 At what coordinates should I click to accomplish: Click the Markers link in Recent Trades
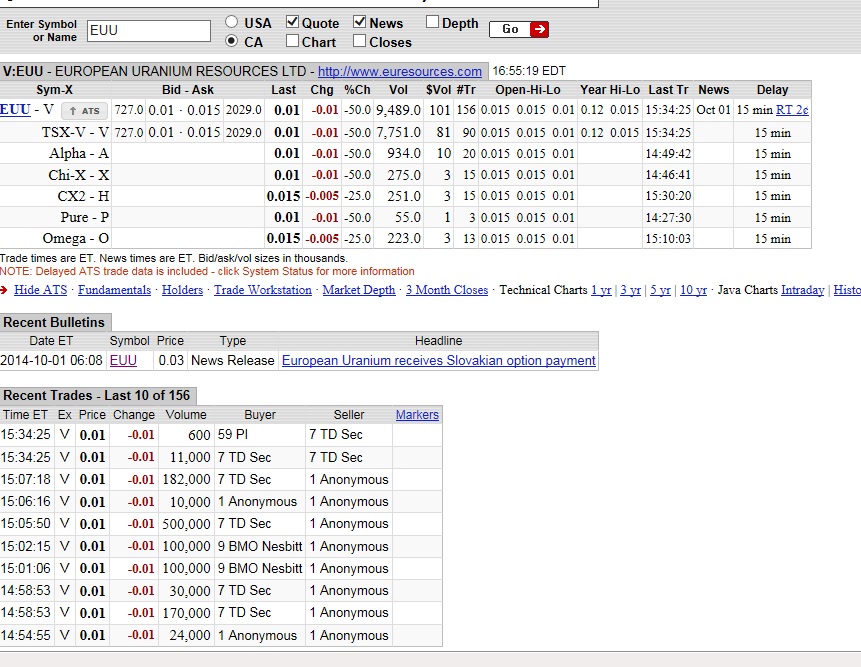(417, 415)
